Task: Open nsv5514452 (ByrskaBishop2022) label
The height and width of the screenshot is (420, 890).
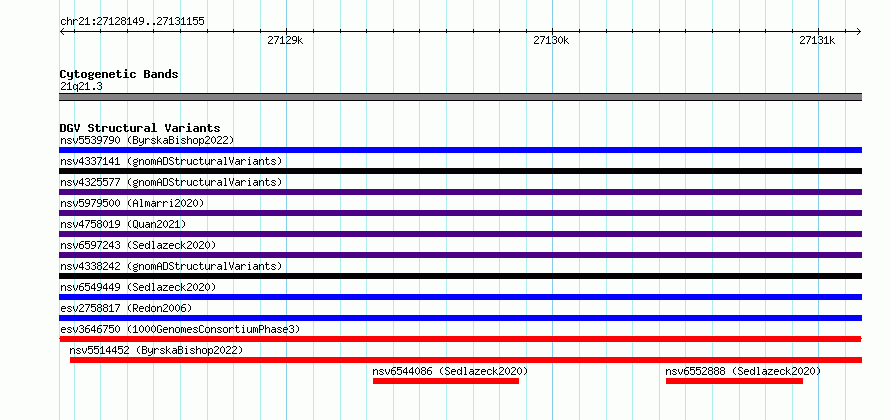Action: click(156, 350)
